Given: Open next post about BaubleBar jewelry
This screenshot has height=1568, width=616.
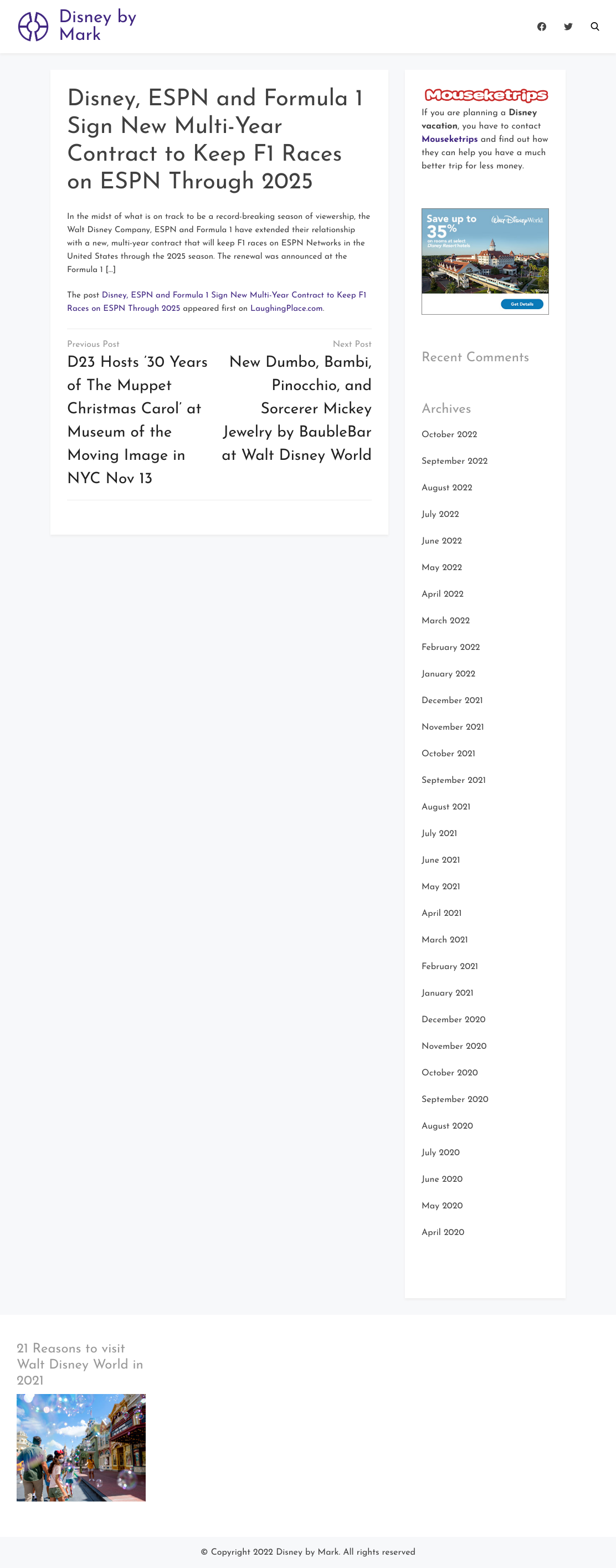Looking at the screenshot, I should (296, 408).
